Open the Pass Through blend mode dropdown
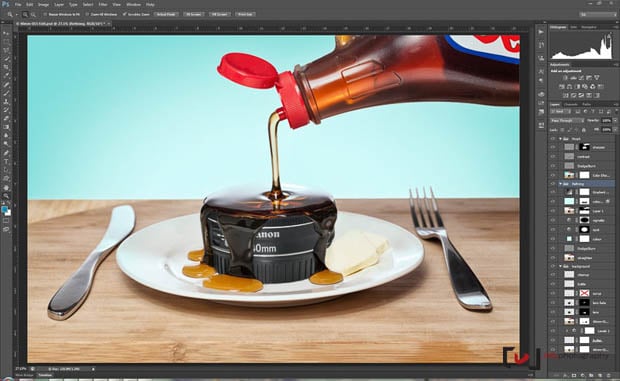 pos(567,120)
